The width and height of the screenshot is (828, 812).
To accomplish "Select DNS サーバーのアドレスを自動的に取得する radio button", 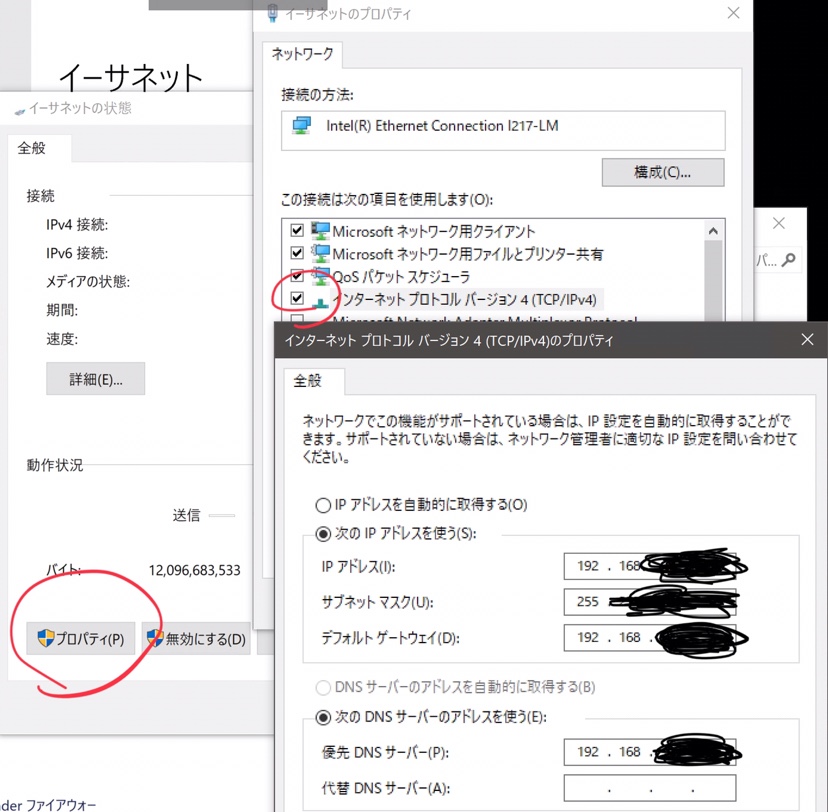I will [x=323, y=688].
